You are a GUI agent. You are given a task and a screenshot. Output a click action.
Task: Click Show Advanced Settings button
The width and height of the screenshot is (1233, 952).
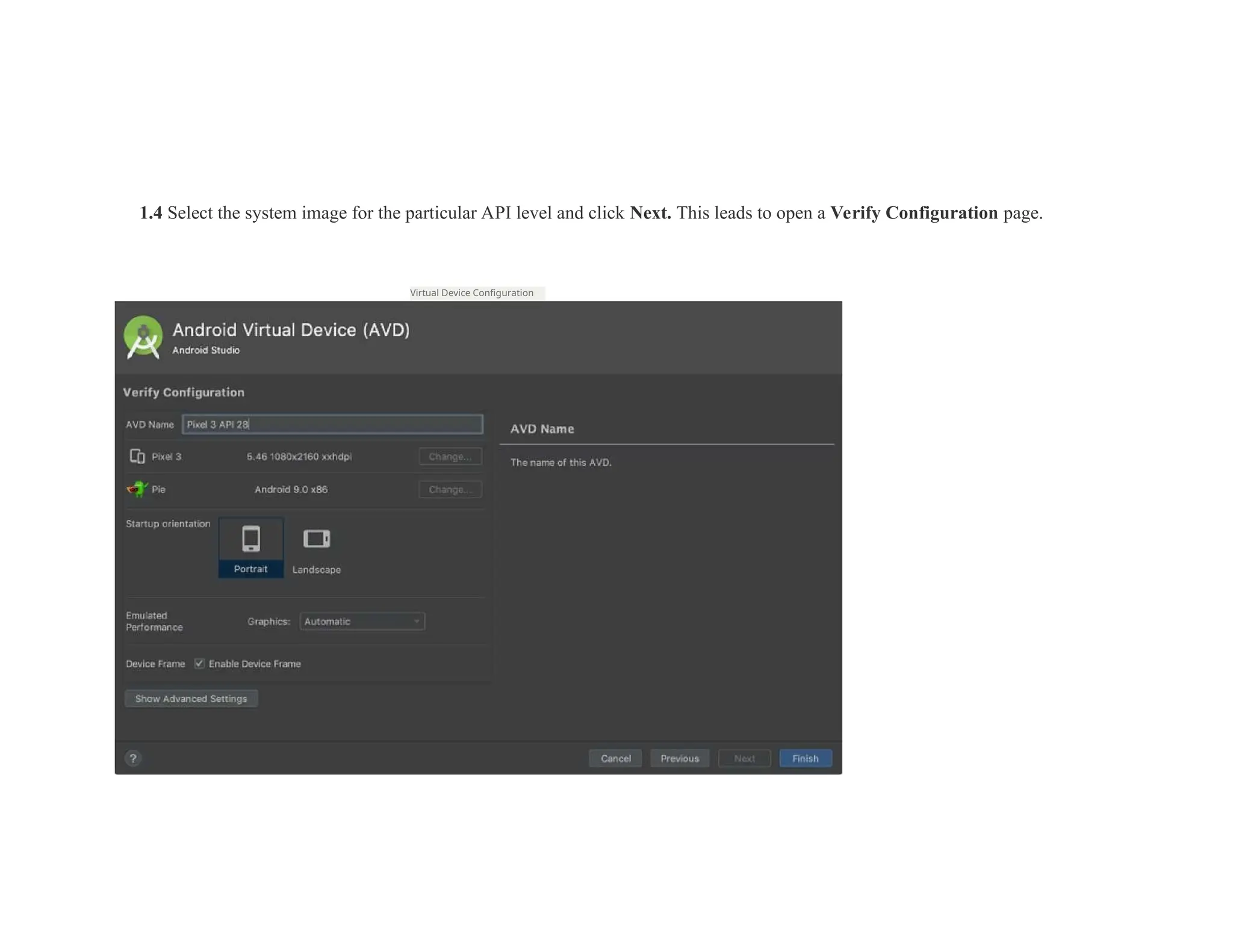(191, 699)
